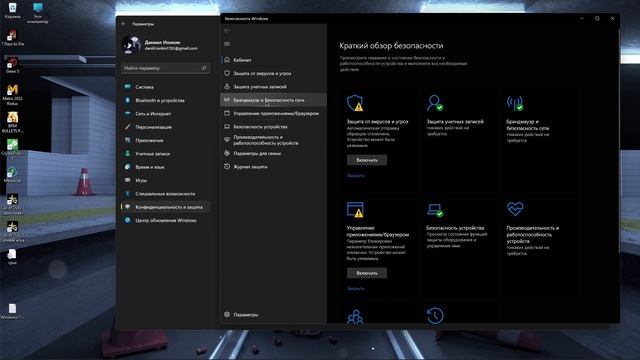The height and width of the screenshot is (360, 640).
Task: Click the Журнал защиты history sidebar icon
Action: [x=227, y=167]
